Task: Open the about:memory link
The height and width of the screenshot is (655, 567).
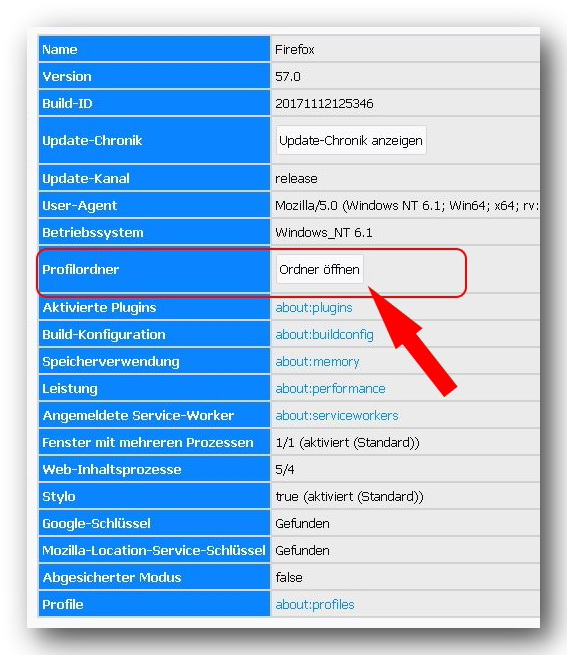Action: click(x=318, y=362)
